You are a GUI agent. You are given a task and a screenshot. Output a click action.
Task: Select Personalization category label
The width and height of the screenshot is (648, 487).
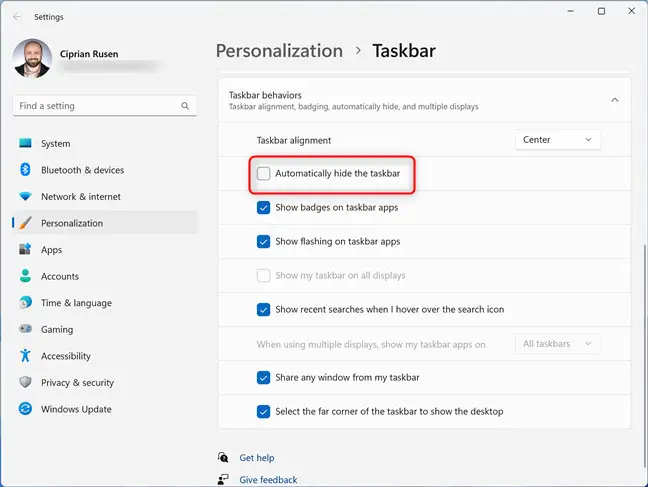coord(72,223)
